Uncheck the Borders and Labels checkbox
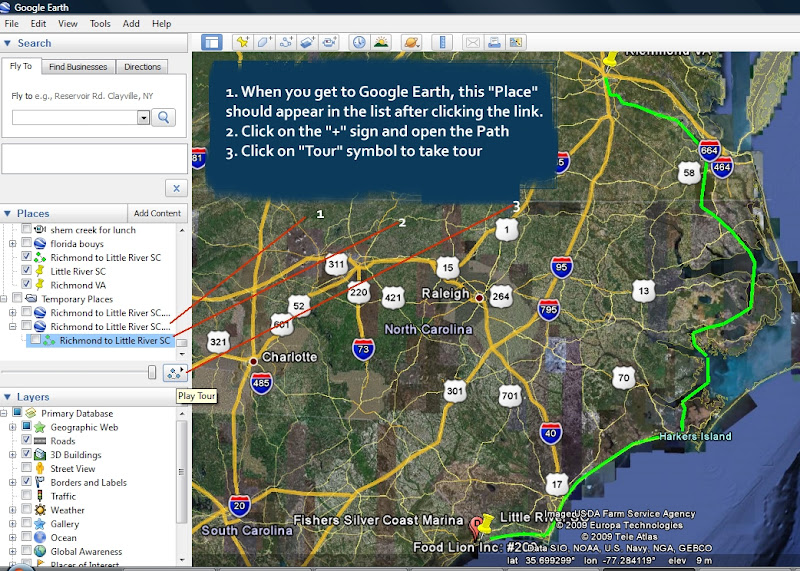The width and height of the screenshot is (800, 571). [26, 481]
